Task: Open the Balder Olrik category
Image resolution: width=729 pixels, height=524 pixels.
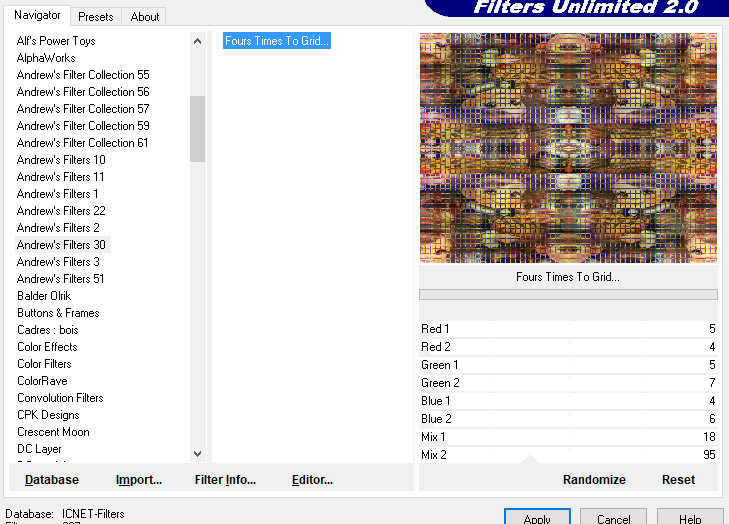Action: coord(44,296)
